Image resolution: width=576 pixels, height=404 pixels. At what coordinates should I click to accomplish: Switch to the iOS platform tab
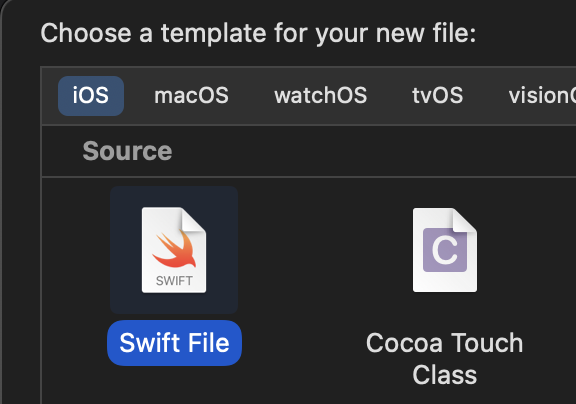tap(91, 96)
